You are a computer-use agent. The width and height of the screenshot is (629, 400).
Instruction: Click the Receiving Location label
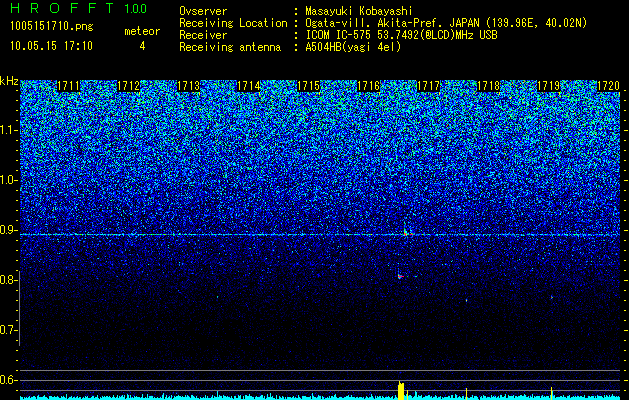[233, 23]
